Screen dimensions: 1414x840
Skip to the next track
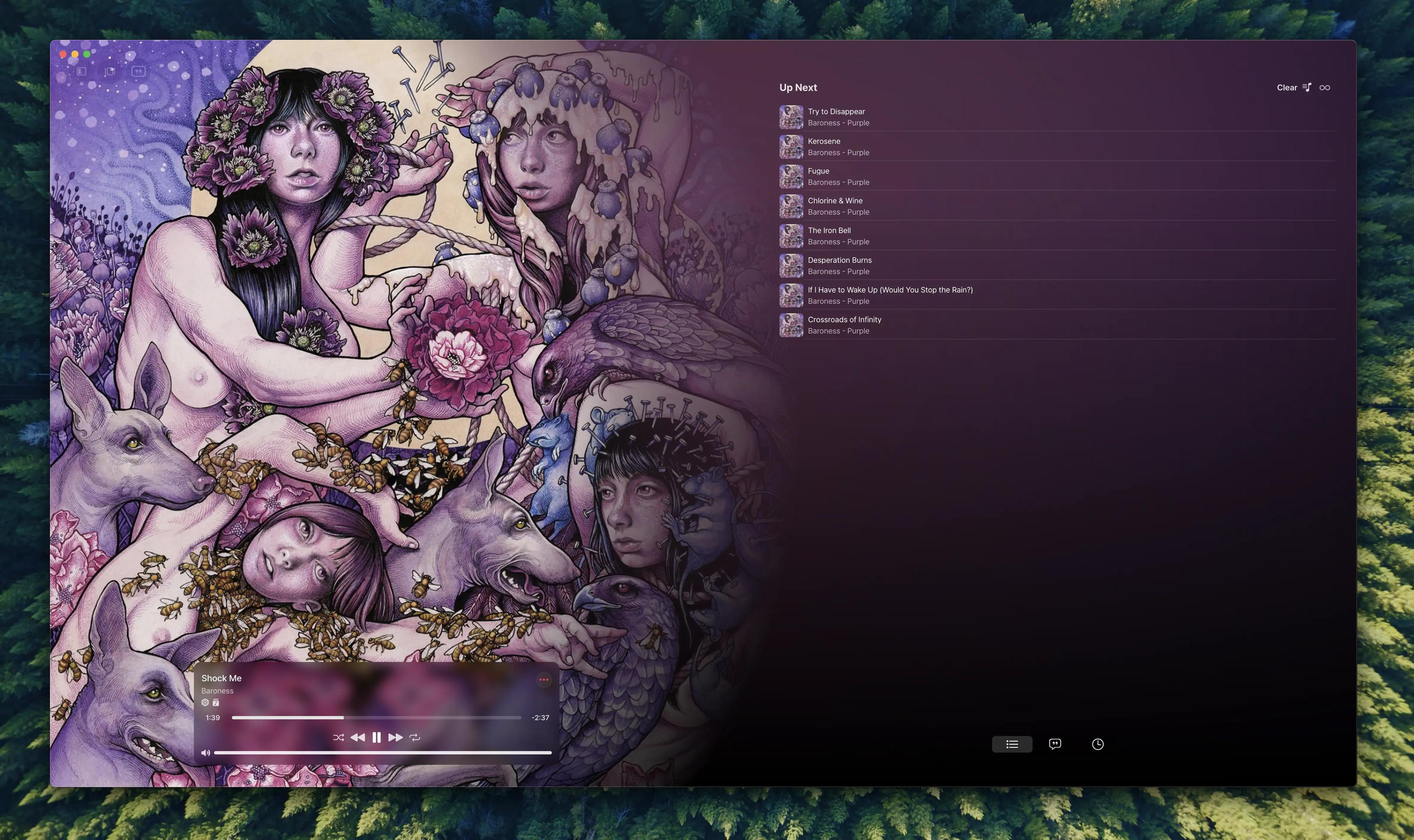coord(396,737)
